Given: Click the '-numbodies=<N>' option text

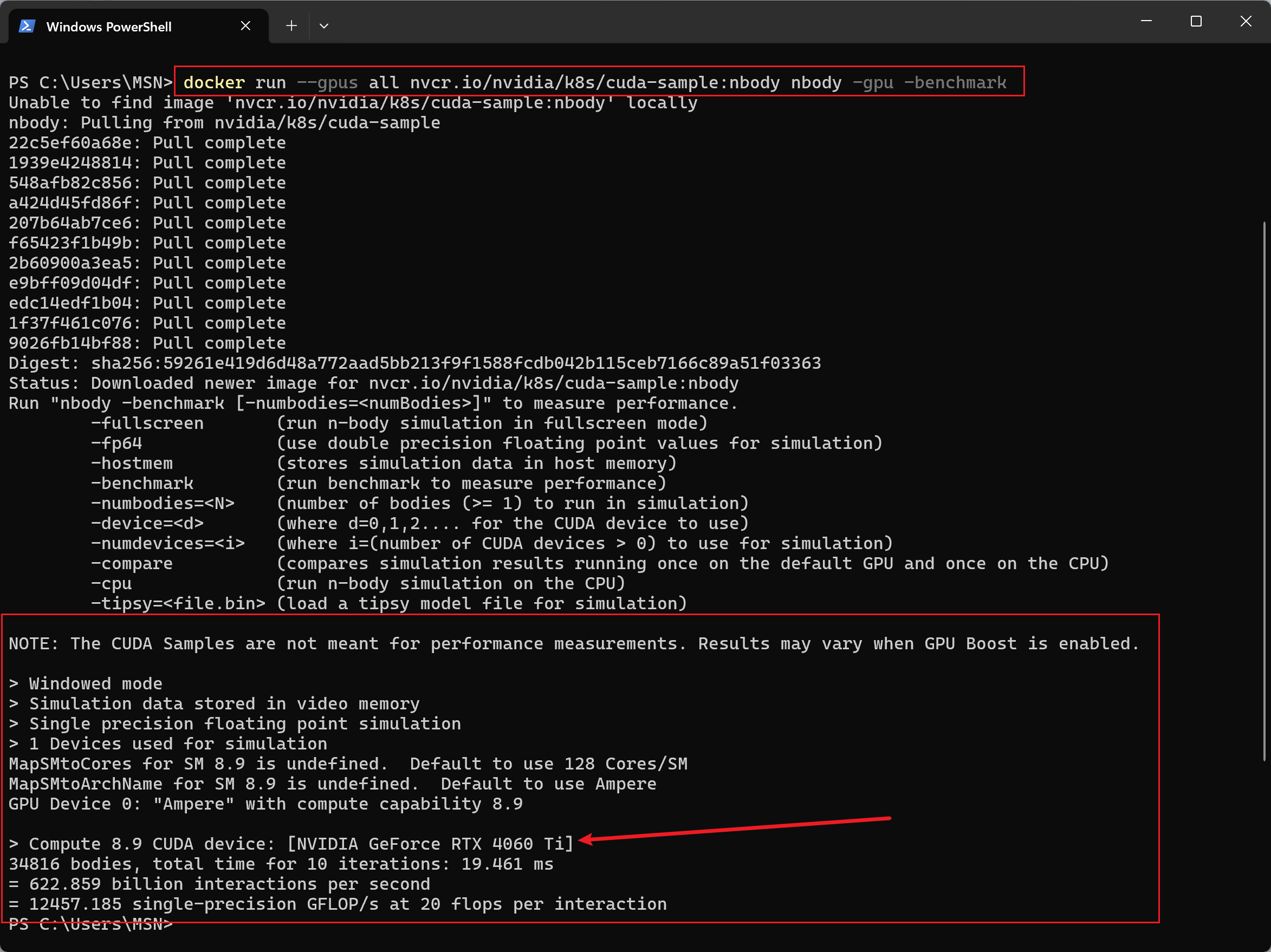Looking at the screenshot, I should click(163, 504).
